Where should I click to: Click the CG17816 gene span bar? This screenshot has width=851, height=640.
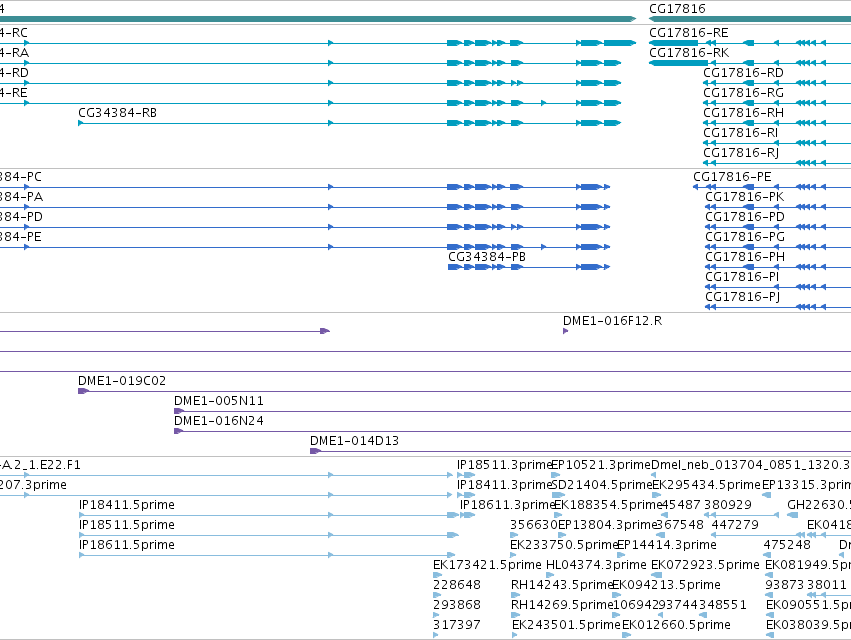(750, 19)
